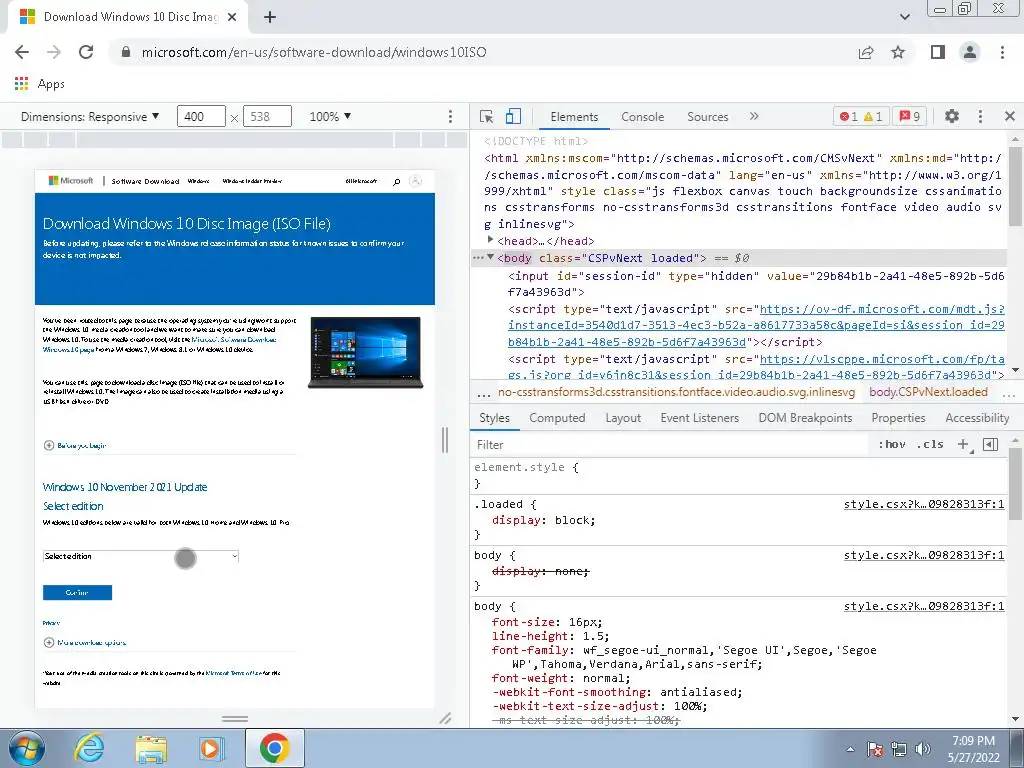The width and height of the screenshot is (1024, 768).
Task: Click the Microsoft logo on the page
Action: (x=71, y=181)
